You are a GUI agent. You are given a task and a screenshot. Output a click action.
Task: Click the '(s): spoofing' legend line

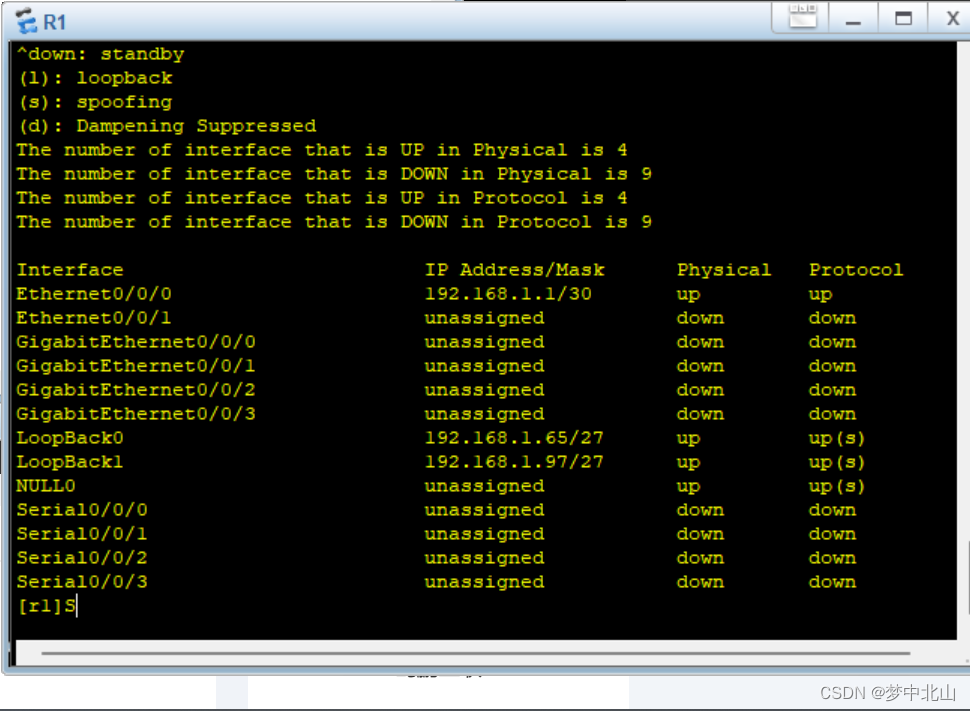(x=95, y=103)
